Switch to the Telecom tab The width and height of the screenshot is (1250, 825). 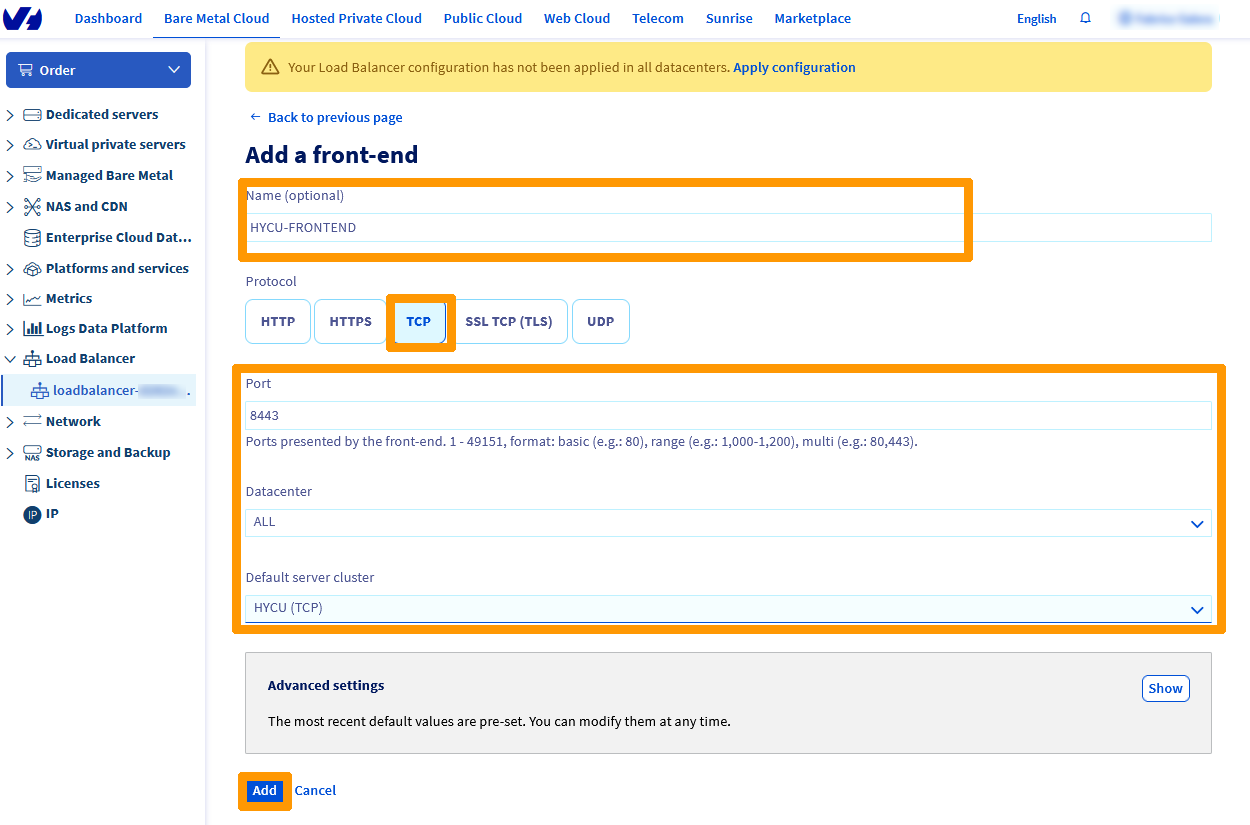pos(657,18)
